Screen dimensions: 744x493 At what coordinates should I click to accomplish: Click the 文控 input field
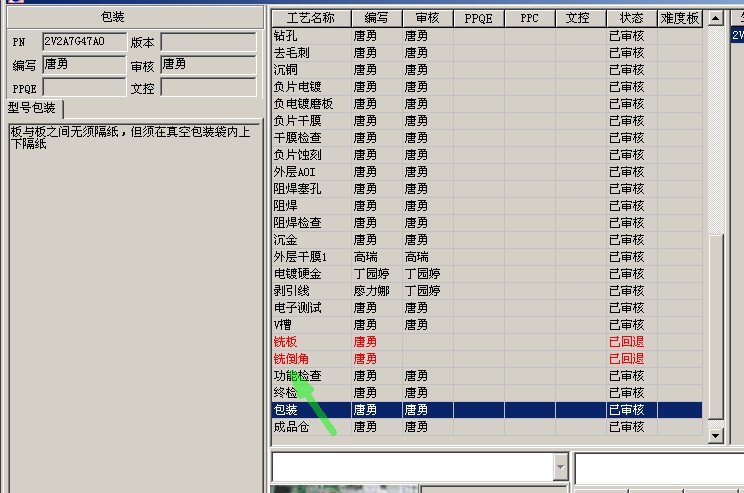tap(209, 87)
